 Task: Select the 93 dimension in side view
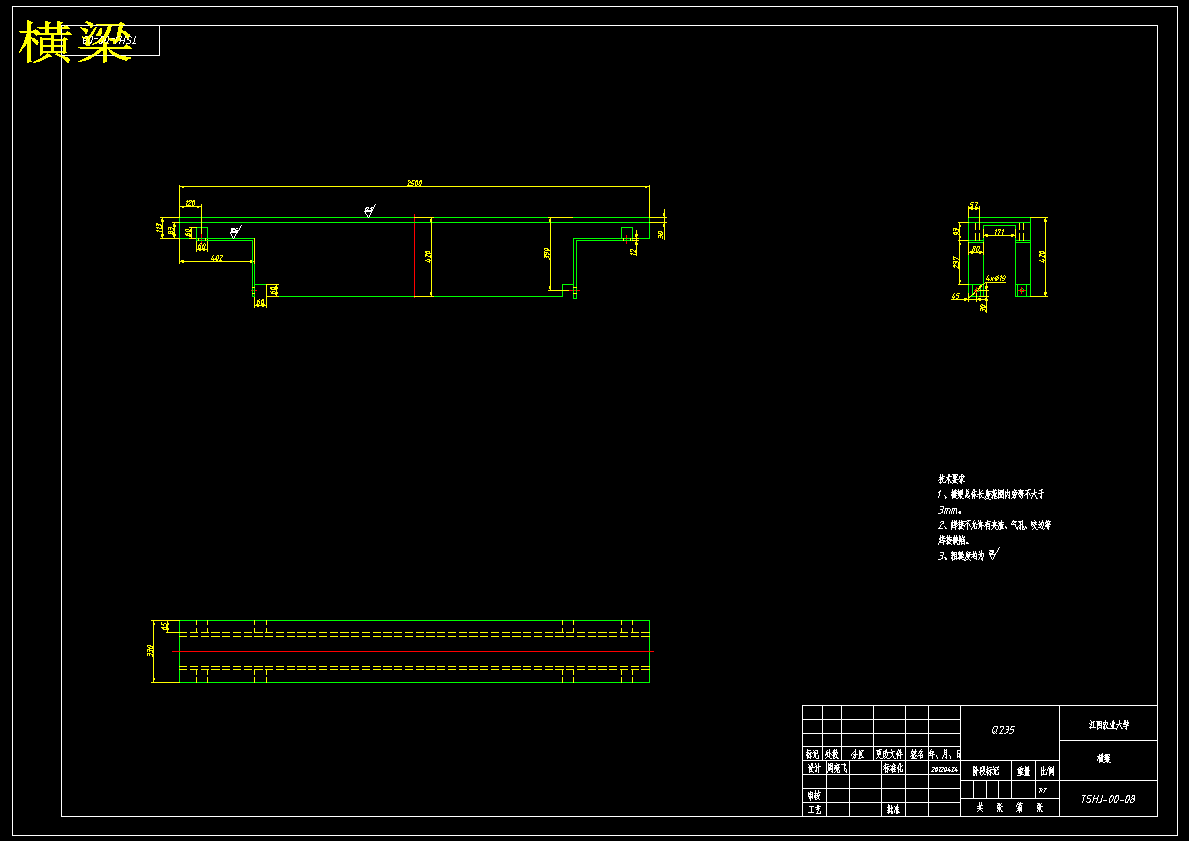pyautogui.click(x=955, y=231)
